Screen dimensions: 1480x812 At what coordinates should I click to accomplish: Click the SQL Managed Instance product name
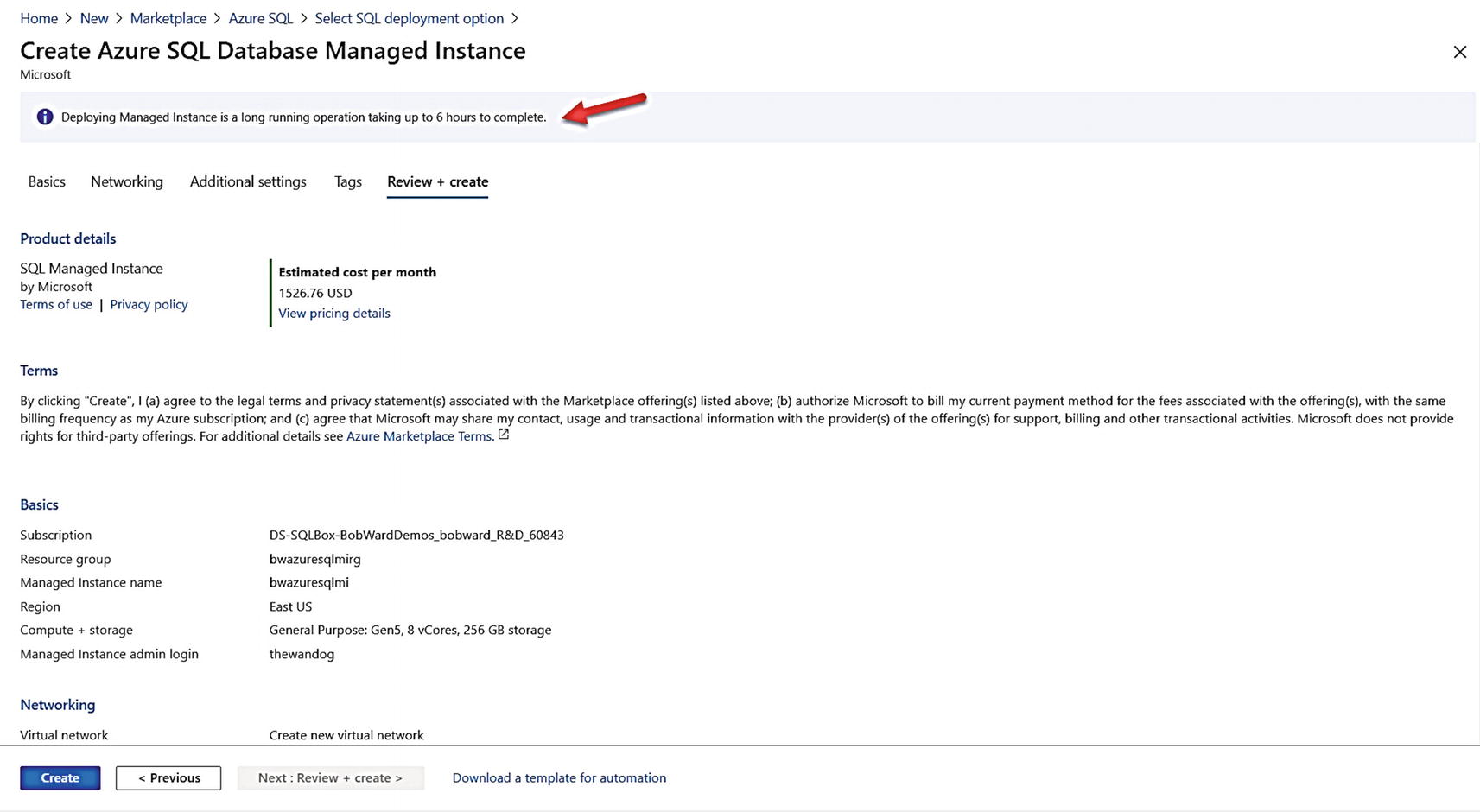click(x=92, y=269)
